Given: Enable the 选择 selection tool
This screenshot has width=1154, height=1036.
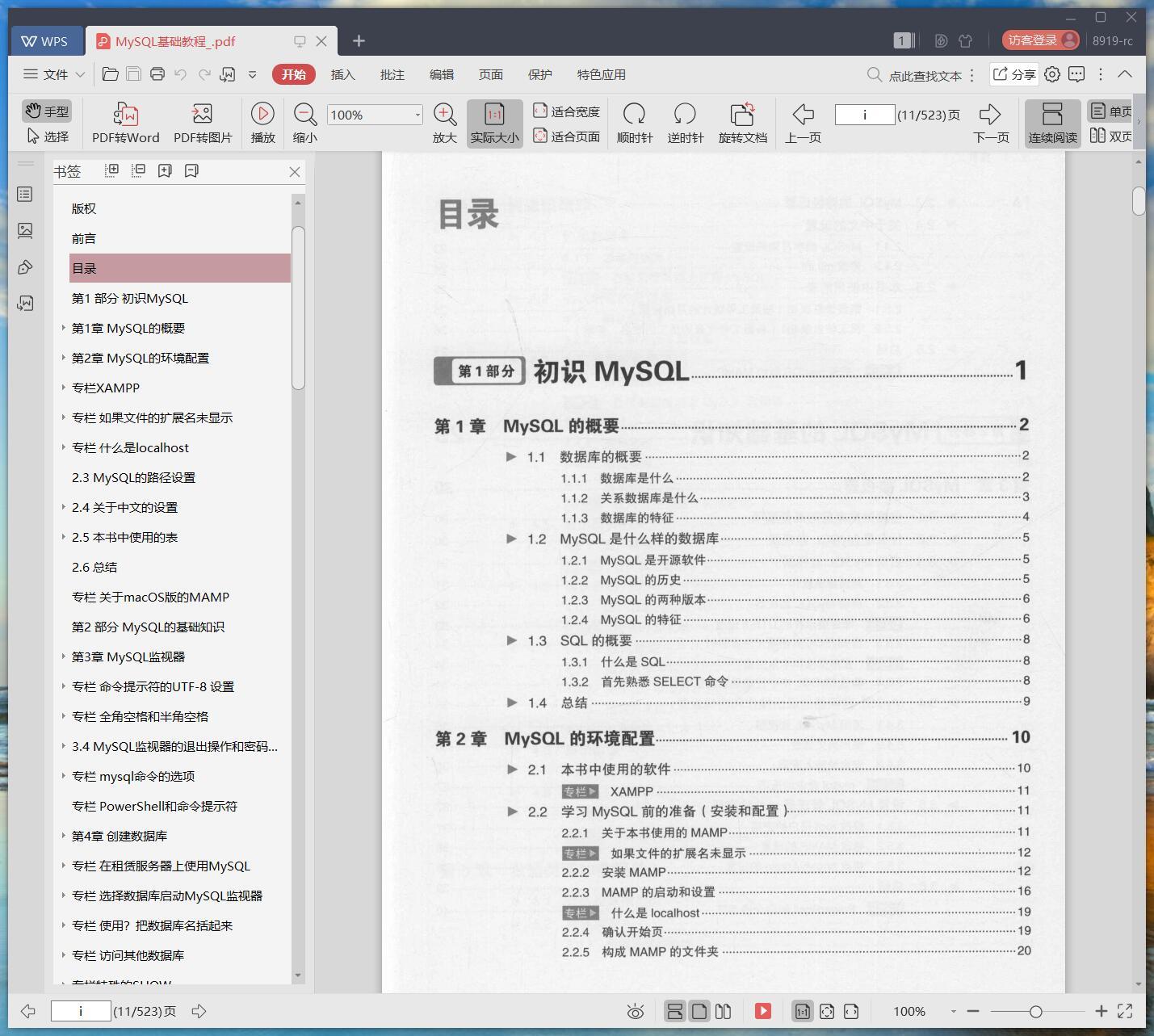Looking at the screenshot, I should point(48,136).
